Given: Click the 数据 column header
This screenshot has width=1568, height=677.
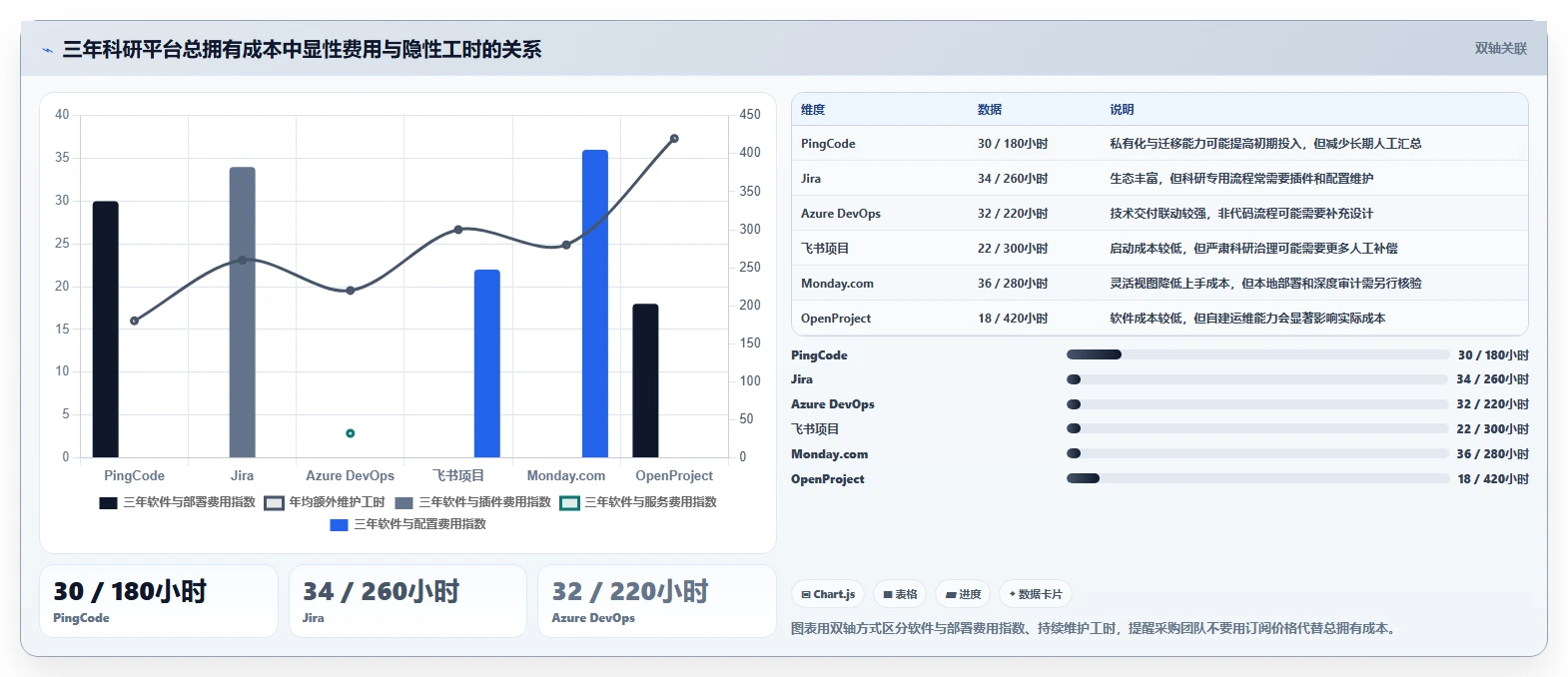Looking at the screenshot, I should 990,110.
